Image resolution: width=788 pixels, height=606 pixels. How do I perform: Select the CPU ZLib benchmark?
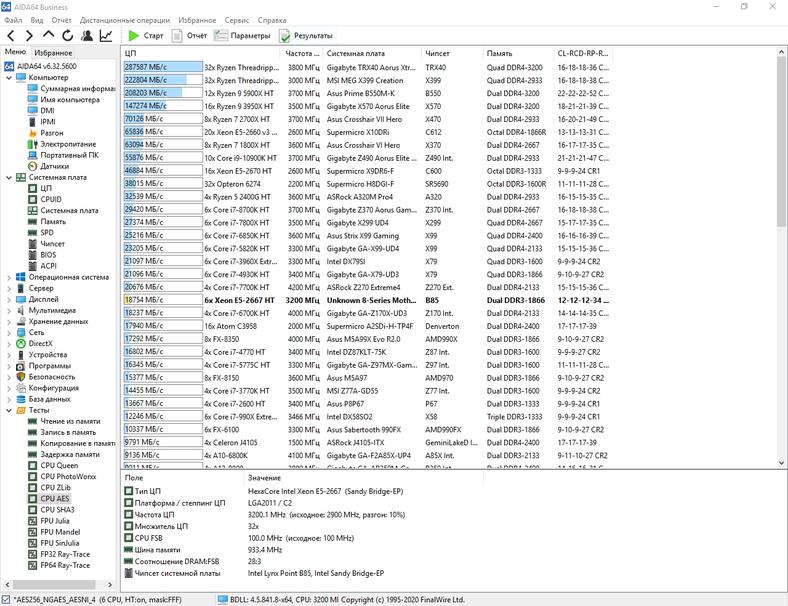pos(55,487)
